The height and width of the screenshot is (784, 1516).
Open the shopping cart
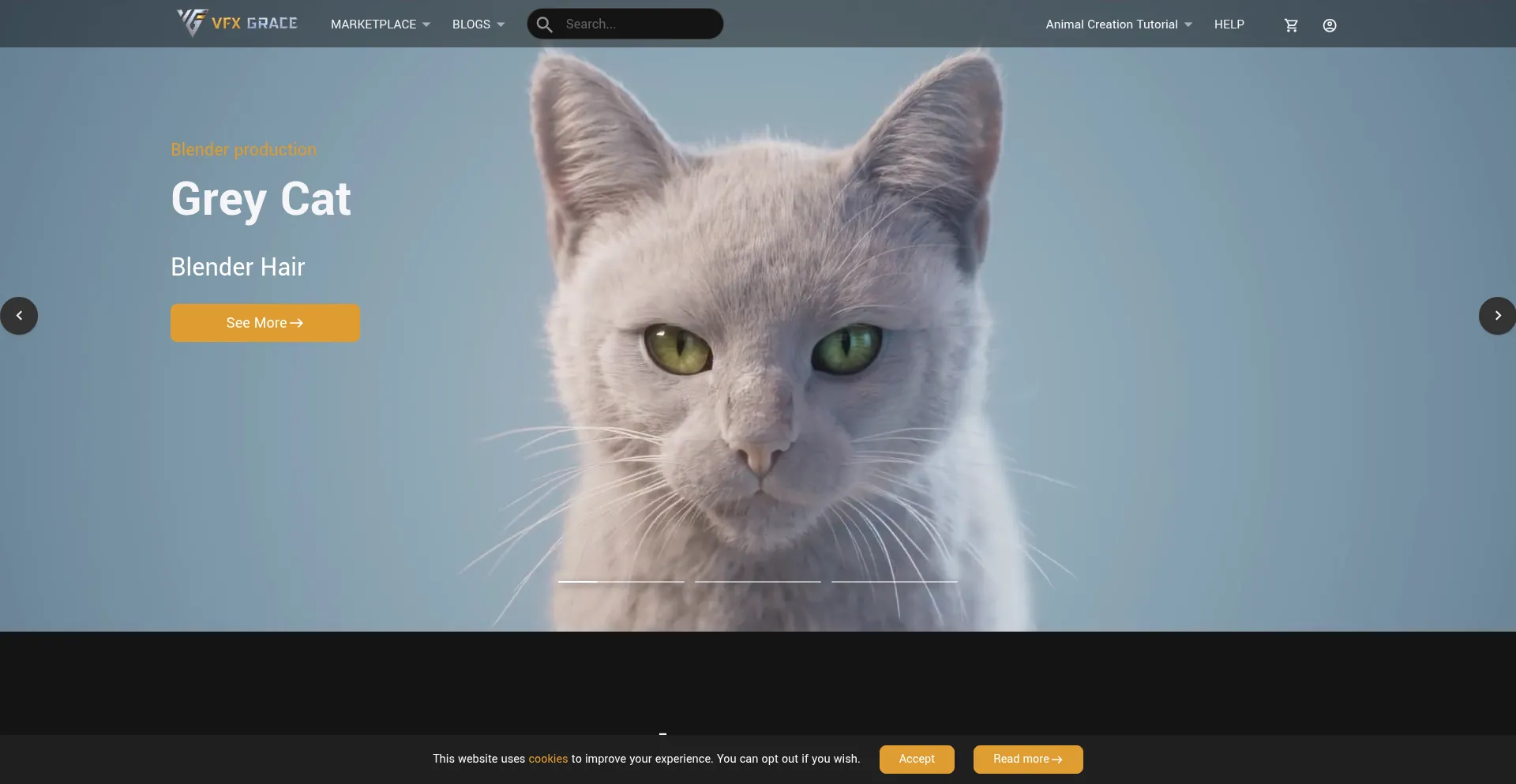pos(1291,25)
